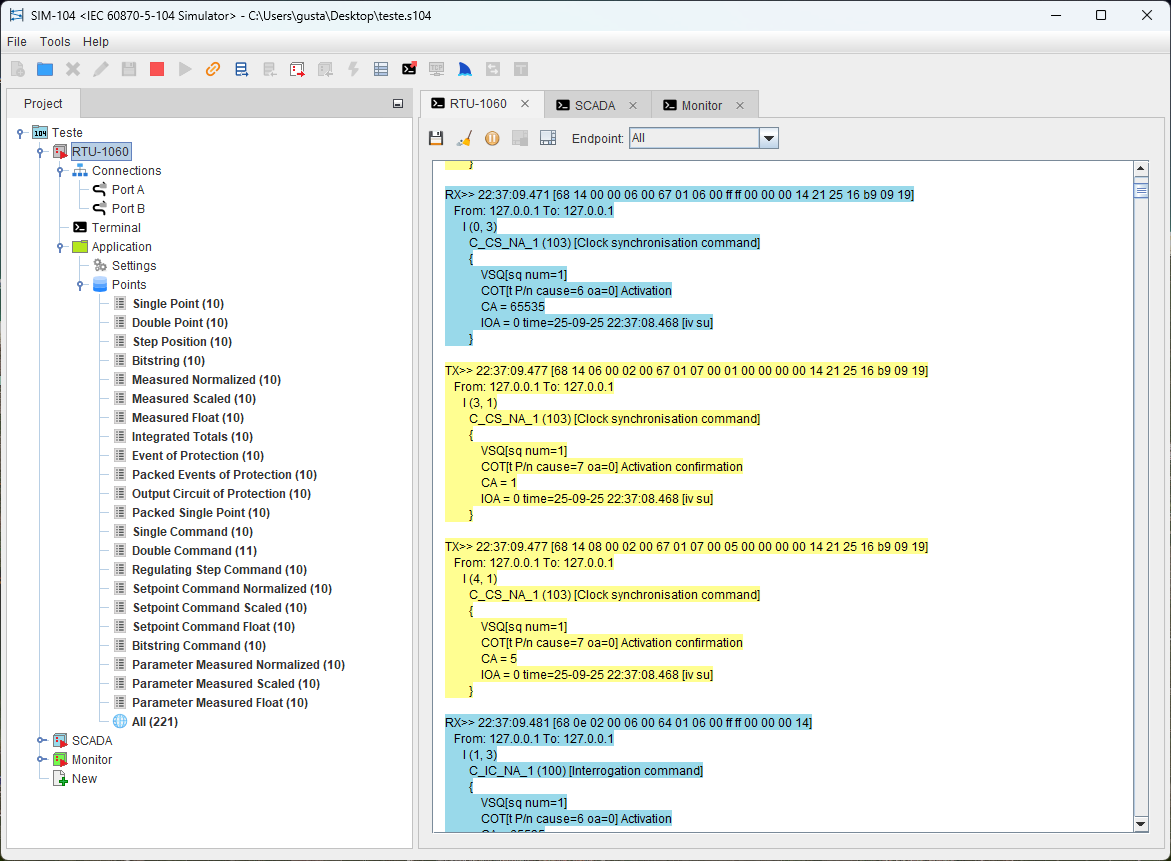The width and height of the screenshot is (1171, 861).
Task: Close the SCADA tab
Action: coord(633,105)
